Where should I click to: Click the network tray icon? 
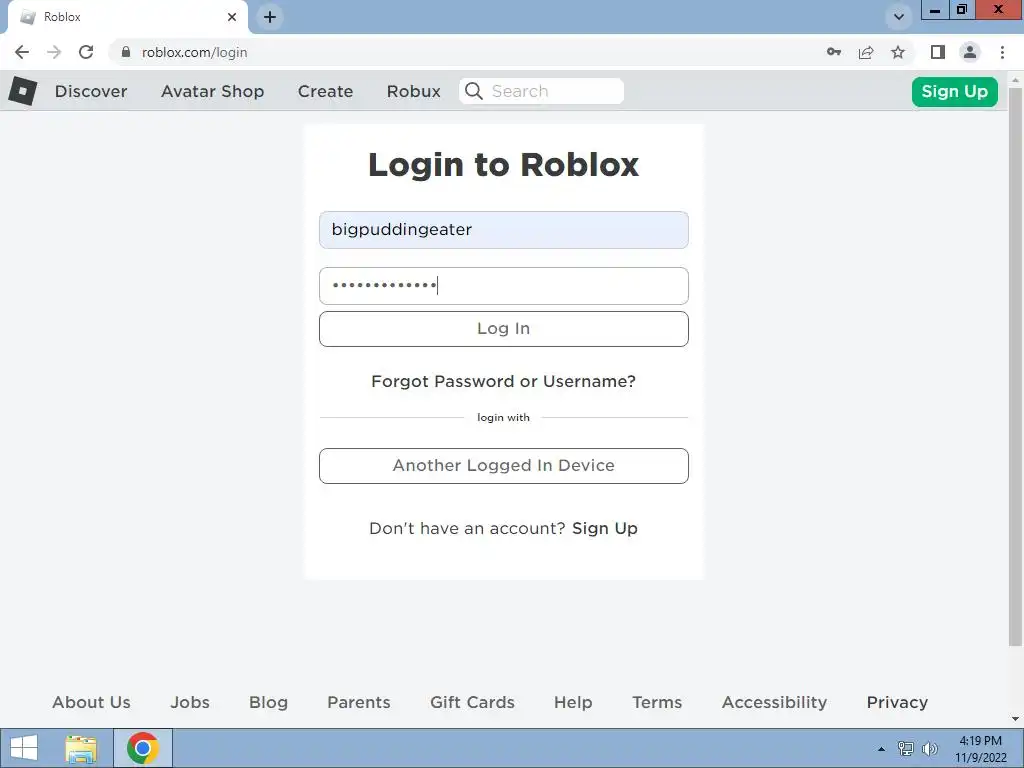tap(905, 748)
